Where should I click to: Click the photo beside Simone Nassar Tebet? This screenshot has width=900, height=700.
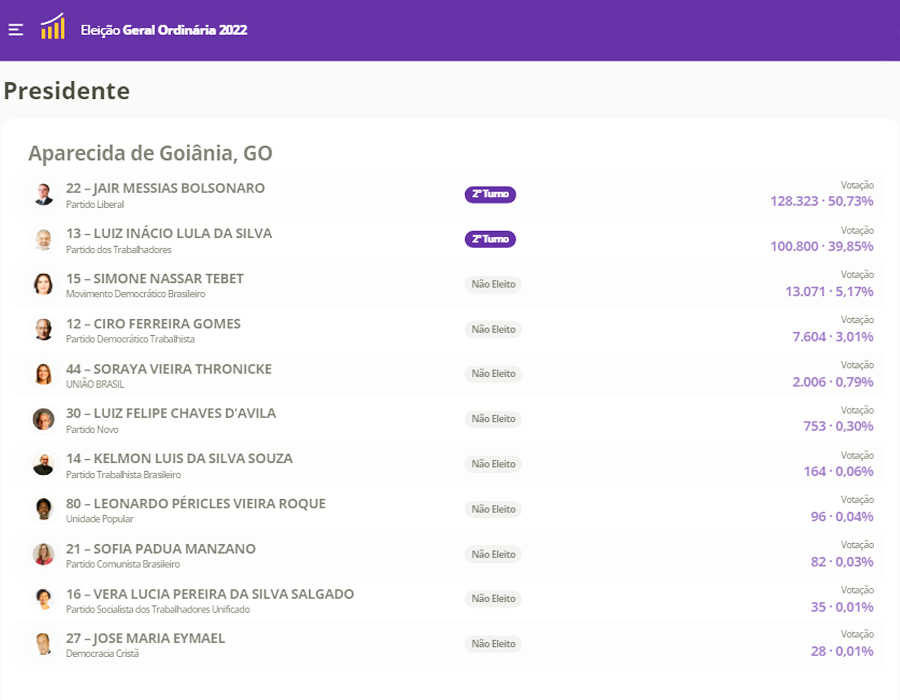tap(43, 284)
